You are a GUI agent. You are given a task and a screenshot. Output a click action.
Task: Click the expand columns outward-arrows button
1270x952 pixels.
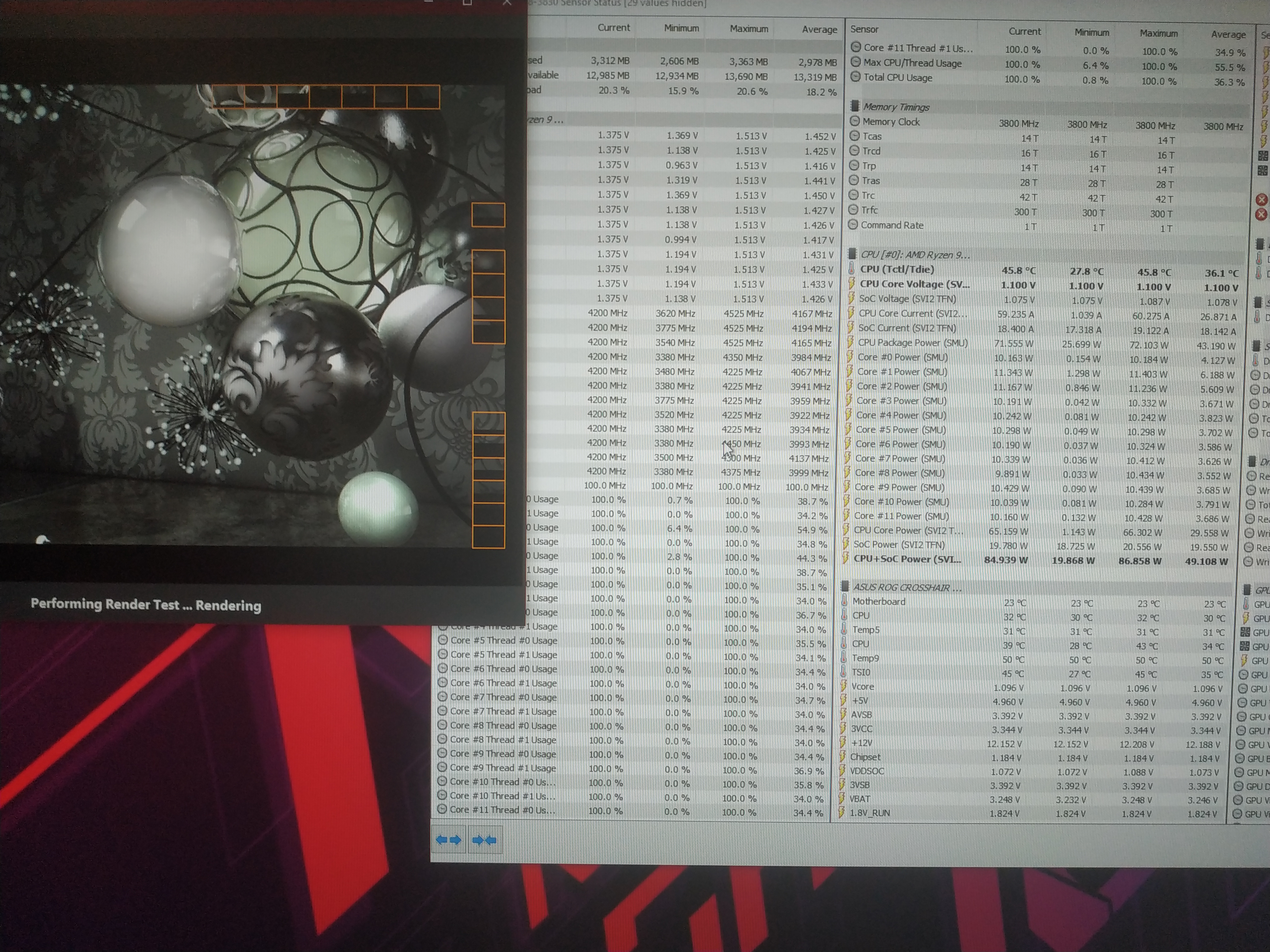tap(448, 840)
